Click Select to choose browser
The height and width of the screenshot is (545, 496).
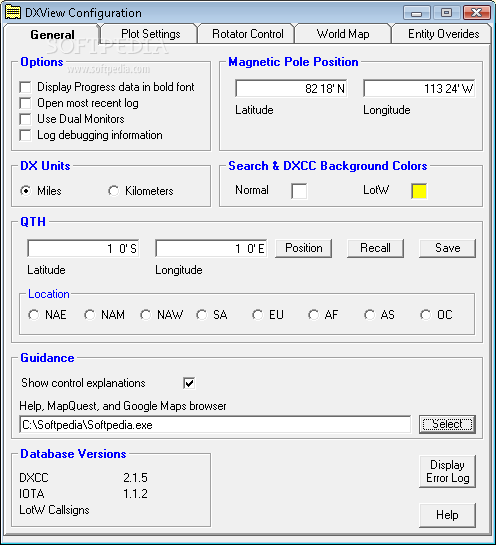[447, 424]
